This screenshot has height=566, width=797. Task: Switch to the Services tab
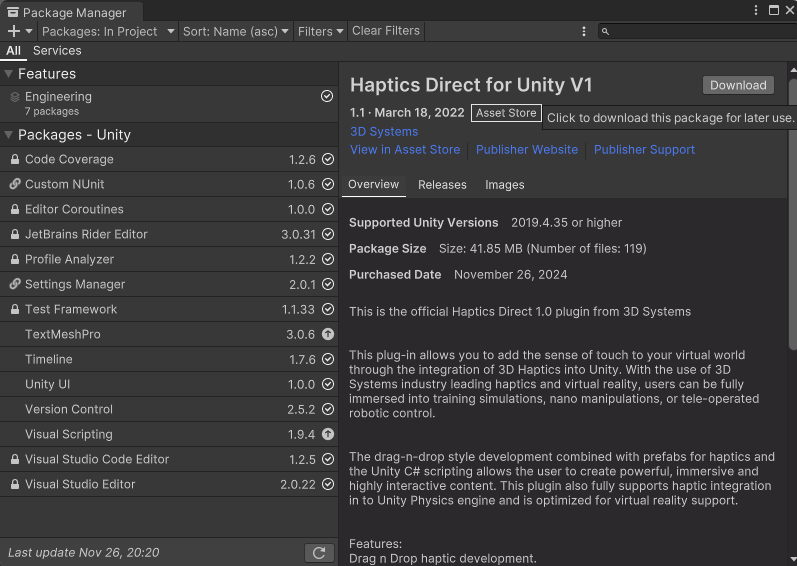point(57,51)
